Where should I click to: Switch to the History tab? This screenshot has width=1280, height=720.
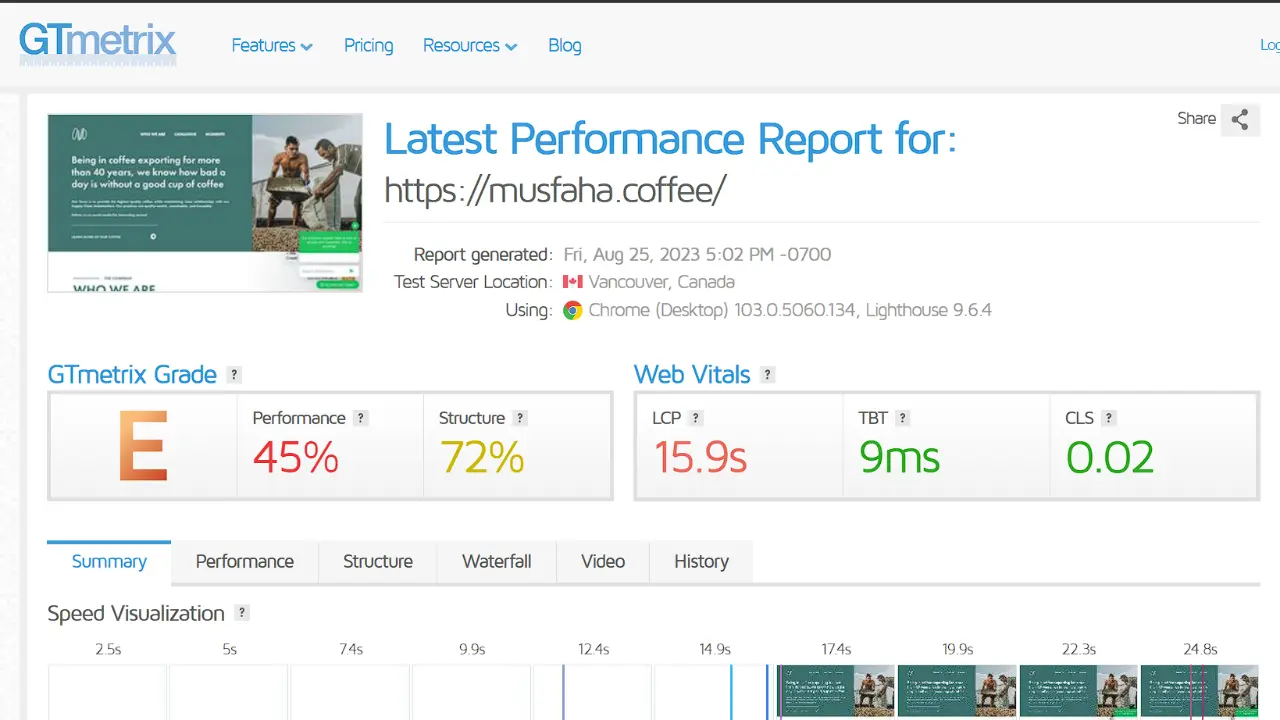pos(701,562)
